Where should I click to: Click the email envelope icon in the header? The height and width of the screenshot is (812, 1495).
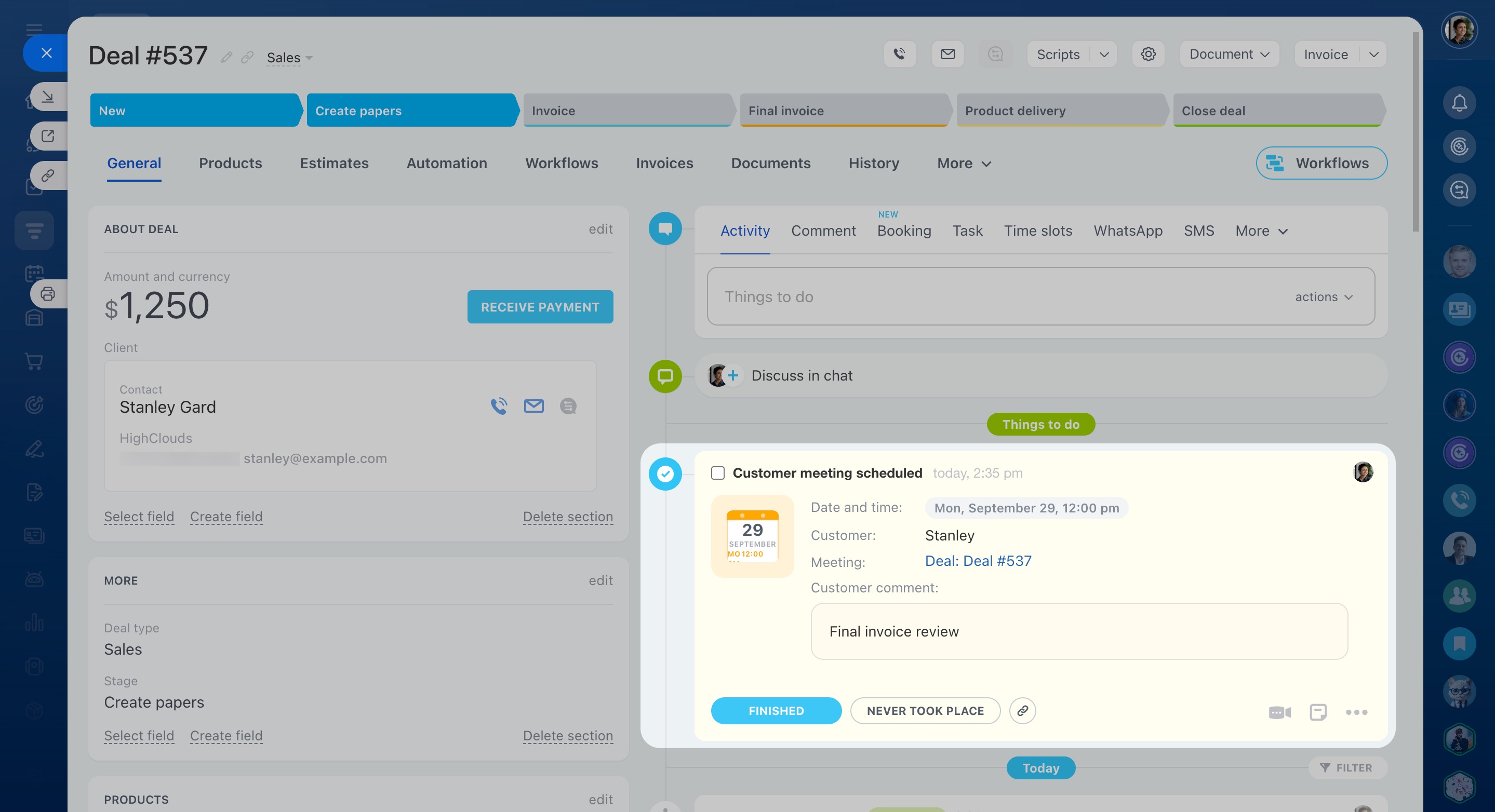point(947,54)
